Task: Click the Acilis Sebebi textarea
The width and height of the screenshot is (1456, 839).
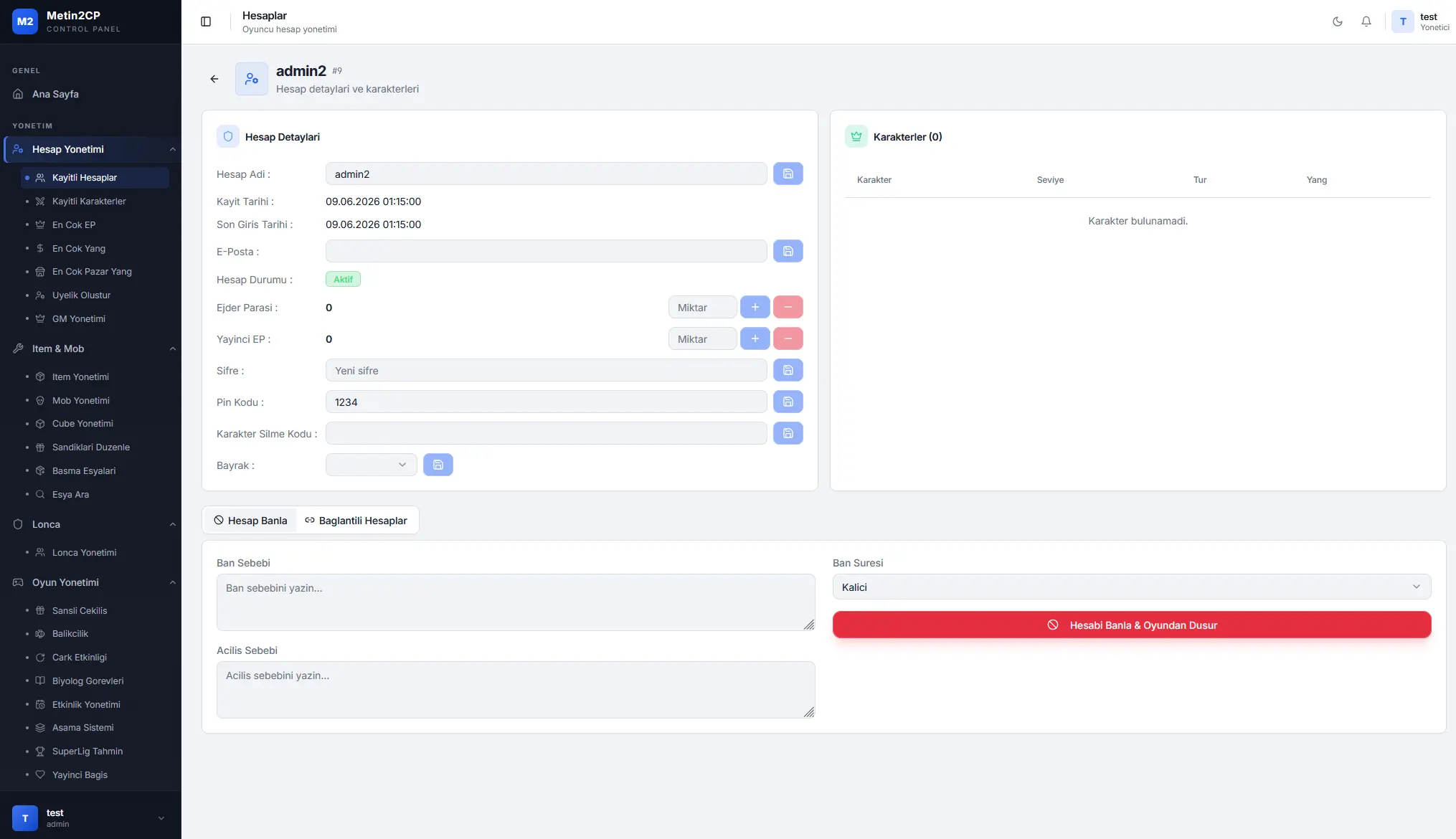Action: (x=516, y=690)
